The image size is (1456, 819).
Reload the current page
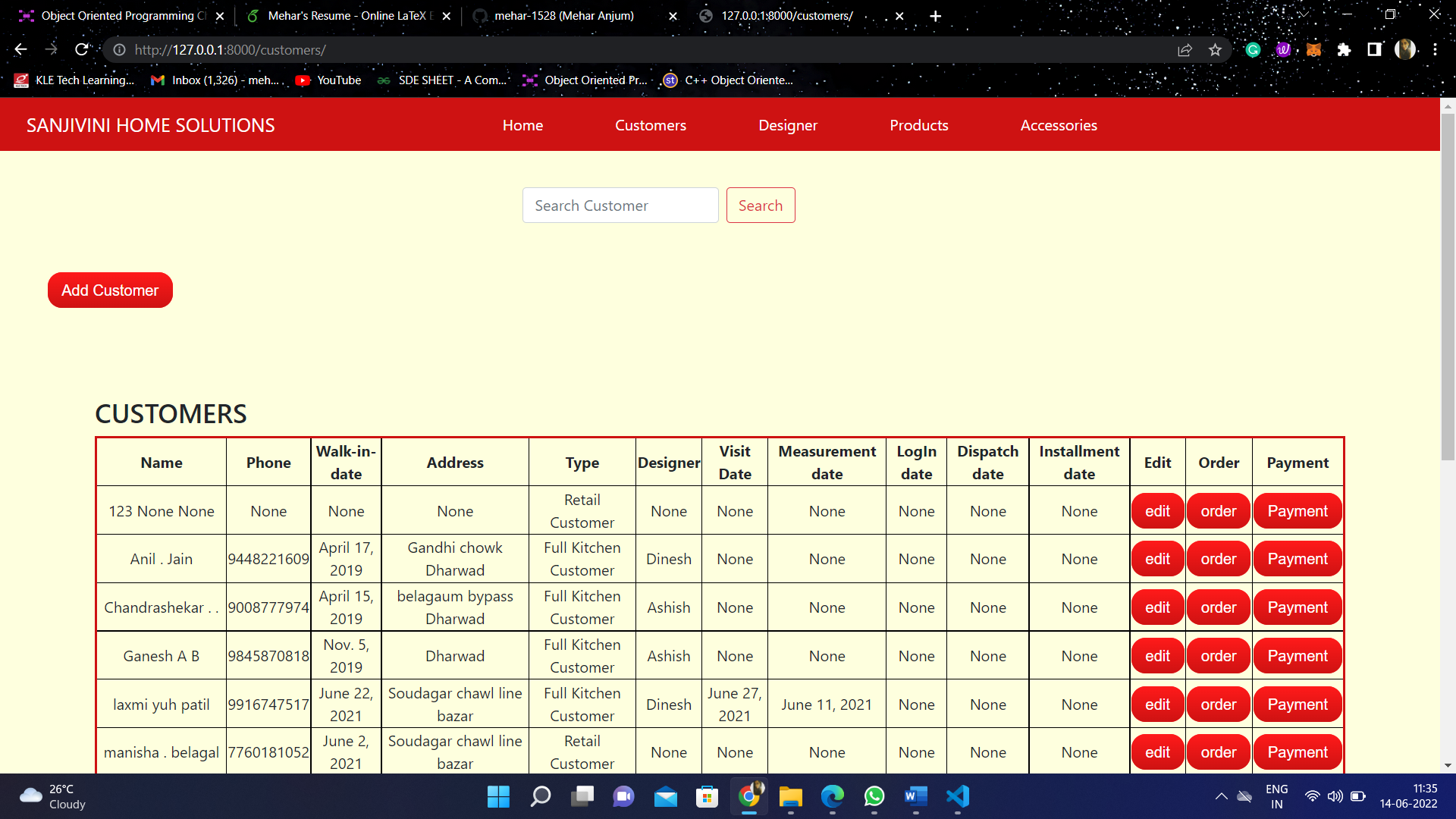click(82, 49)
